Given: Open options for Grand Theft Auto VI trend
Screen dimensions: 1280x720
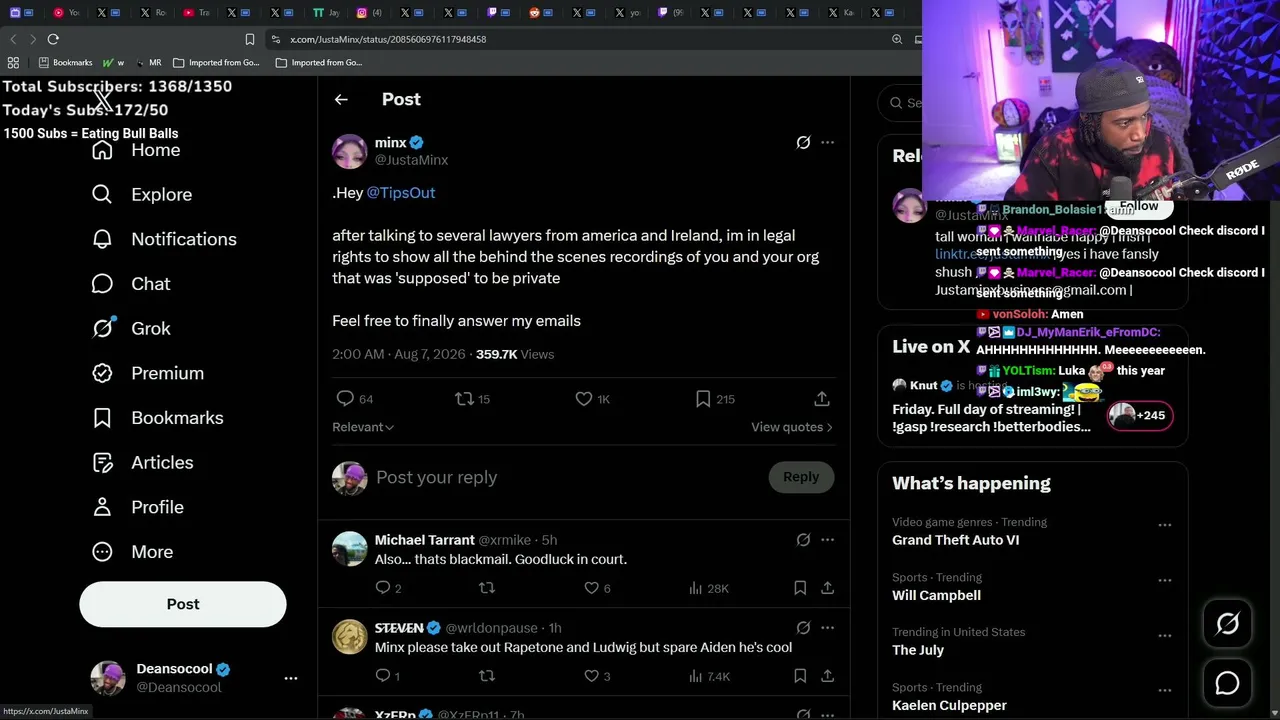Looking at the screenshot, I should point(1165,525).
